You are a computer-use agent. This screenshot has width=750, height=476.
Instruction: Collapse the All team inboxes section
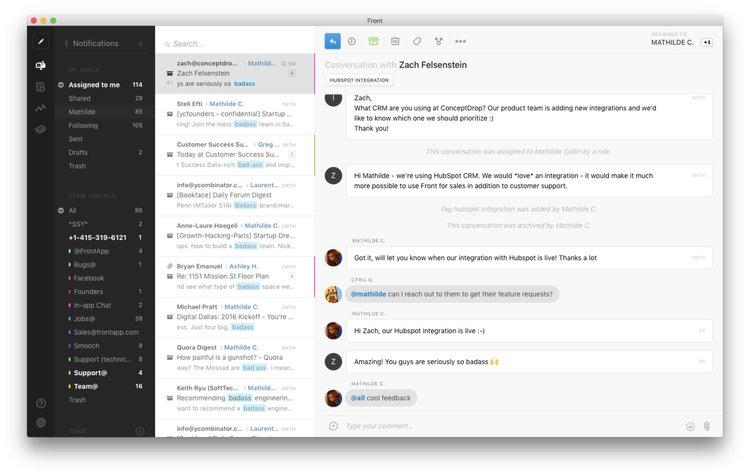tap(61, 210)
